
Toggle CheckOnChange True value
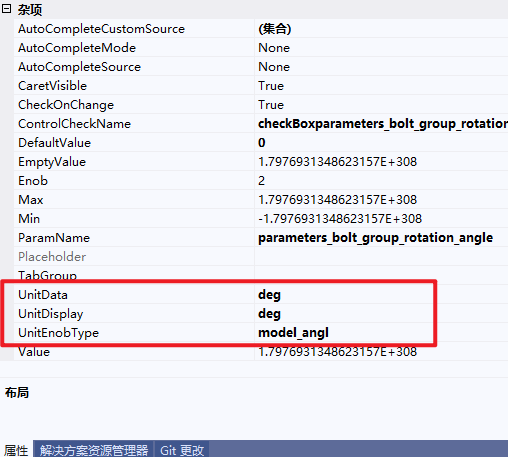(381, 105)
